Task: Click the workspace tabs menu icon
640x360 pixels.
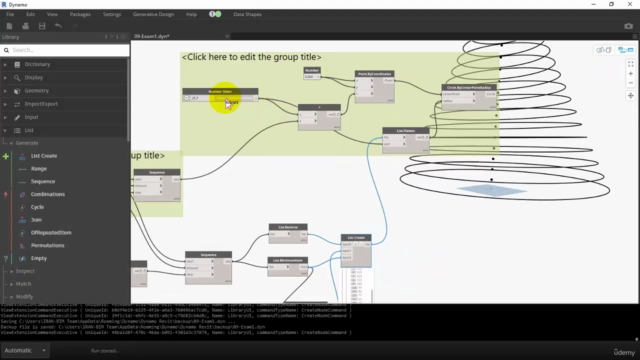Action: [x=635, y=36]
